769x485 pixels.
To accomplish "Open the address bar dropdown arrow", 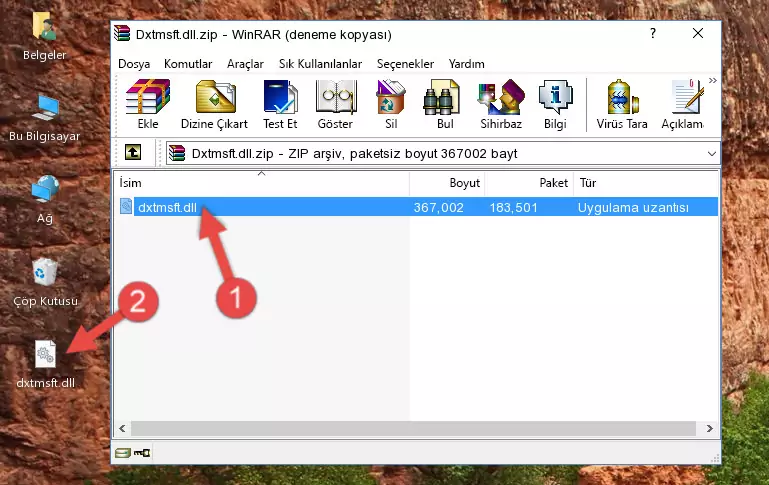I will pyautogui.click(x=712, y=153).
